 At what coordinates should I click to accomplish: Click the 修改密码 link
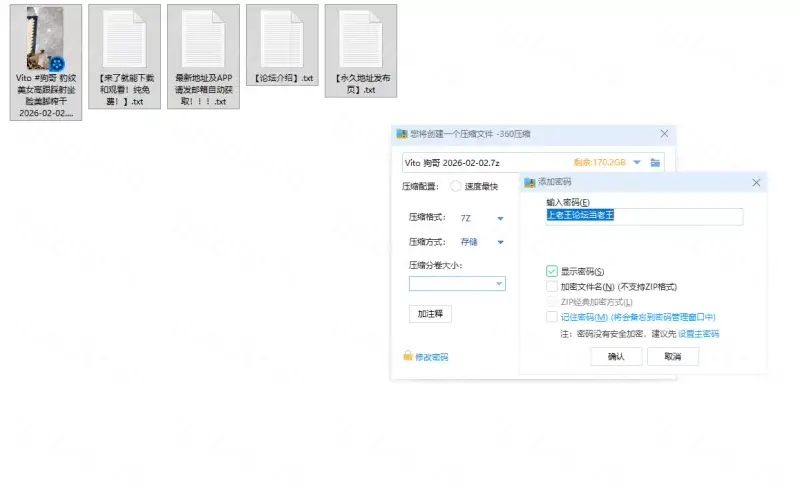[x=432, y=357]
